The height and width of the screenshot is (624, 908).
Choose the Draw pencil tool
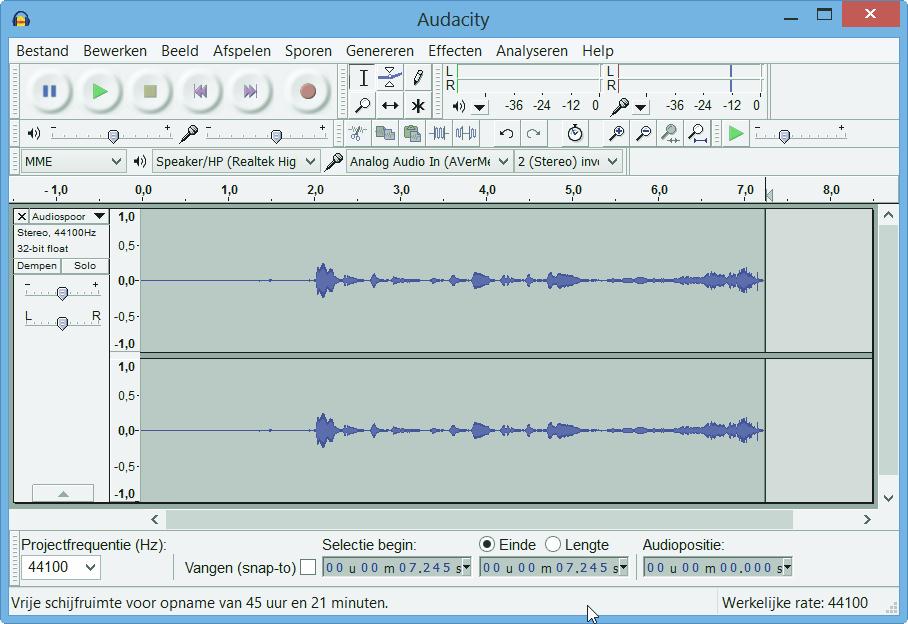coord(418,78)
